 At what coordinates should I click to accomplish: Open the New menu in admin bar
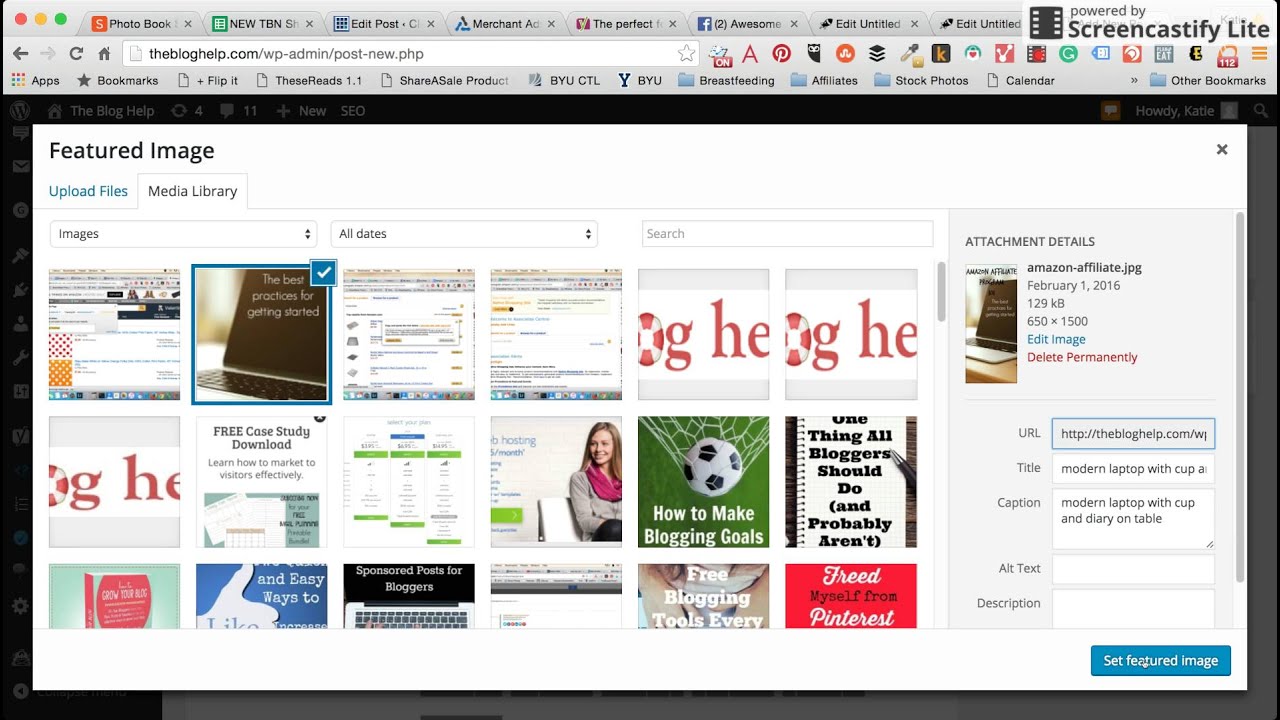click(301, 111)
